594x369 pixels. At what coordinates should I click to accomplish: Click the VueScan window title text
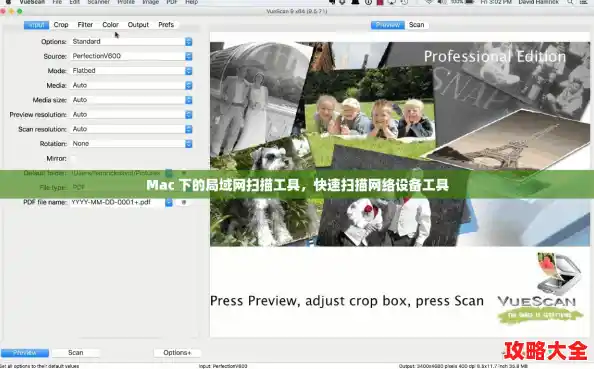click(x=297, y=11)
